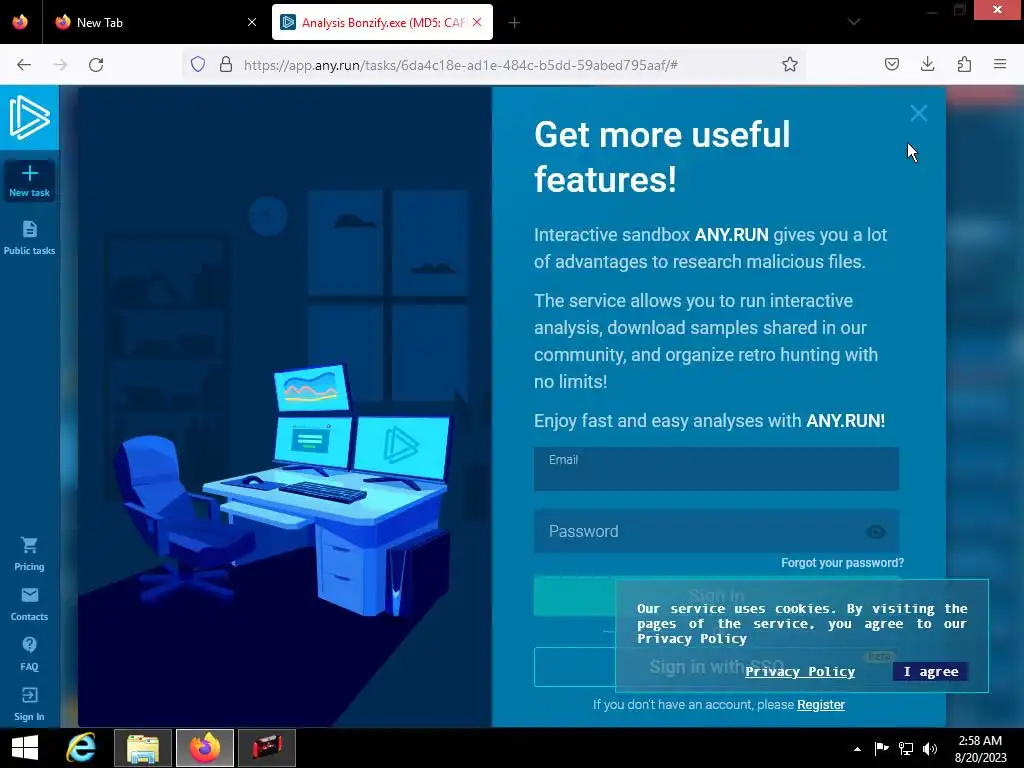Open Public tasks in sidebar
This screenshot has width=1024, height=768.
coord(29,238)
